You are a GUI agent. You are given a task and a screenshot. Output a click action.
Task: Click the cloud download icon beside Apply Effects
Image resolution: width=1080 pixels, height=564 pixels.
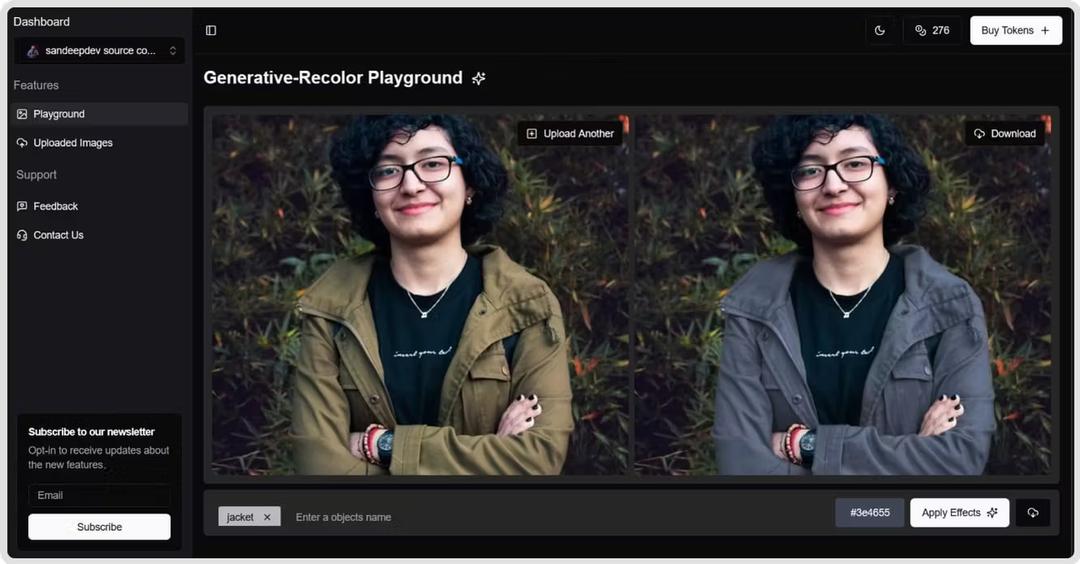coord(1032,512)
